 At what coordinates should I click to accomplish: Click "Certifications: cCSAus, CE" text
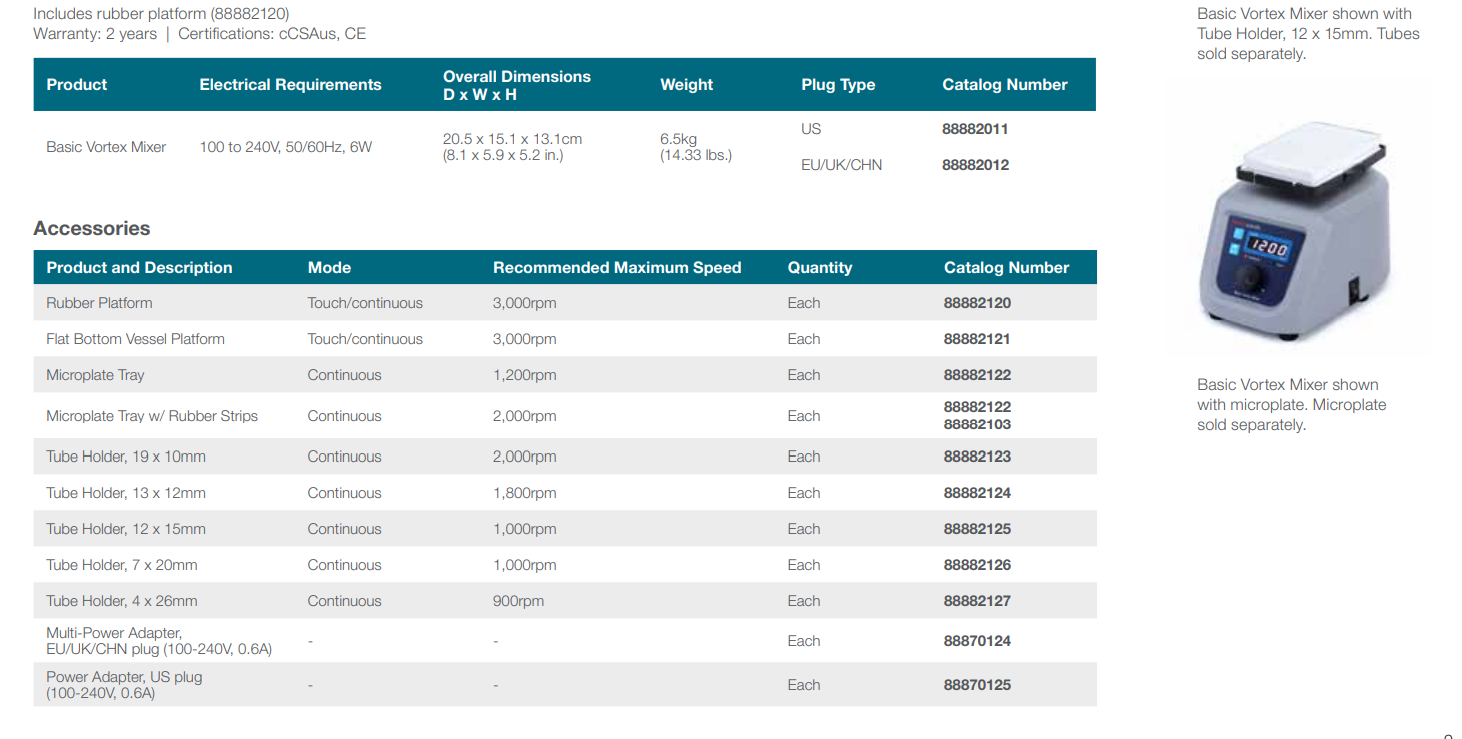click(x=272, y=33)
